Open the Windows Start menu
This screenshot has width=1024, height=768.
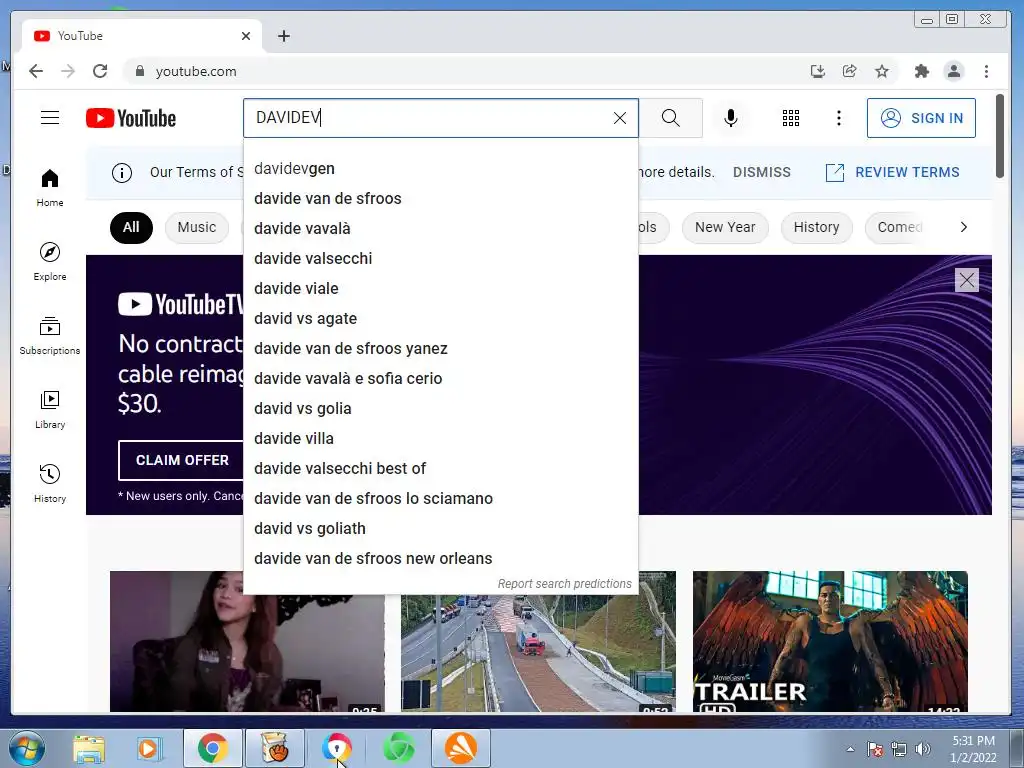26,748
